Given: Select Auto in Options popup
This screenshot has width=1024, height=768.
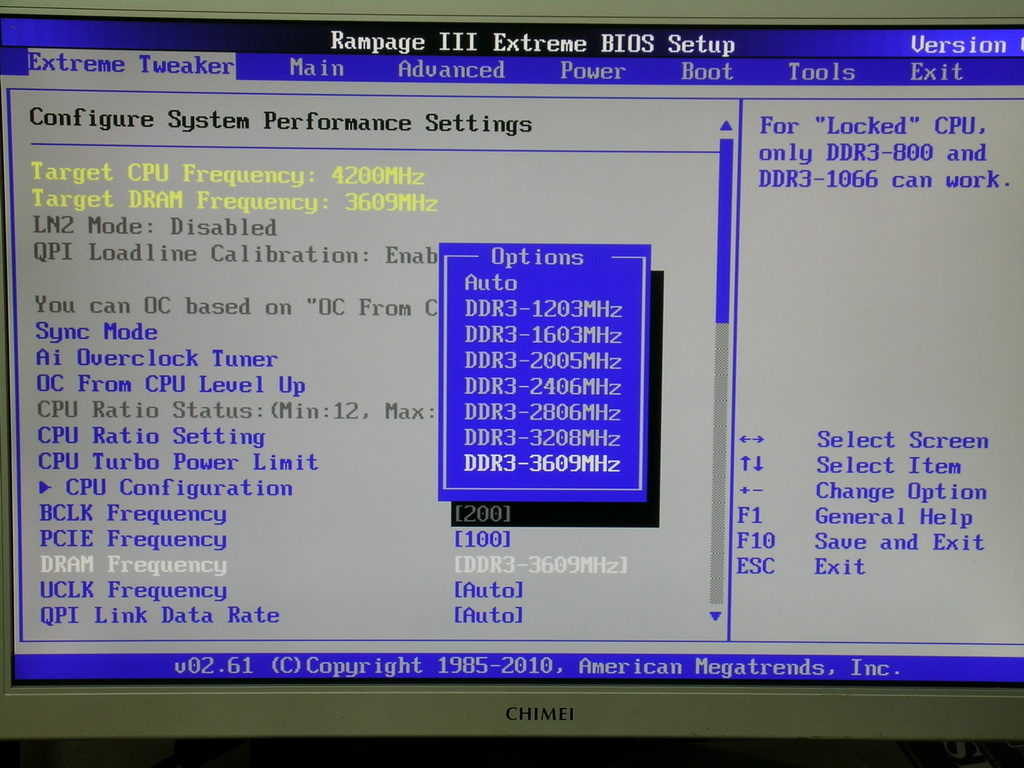Looking at the screenshot, I should (490, 283).
